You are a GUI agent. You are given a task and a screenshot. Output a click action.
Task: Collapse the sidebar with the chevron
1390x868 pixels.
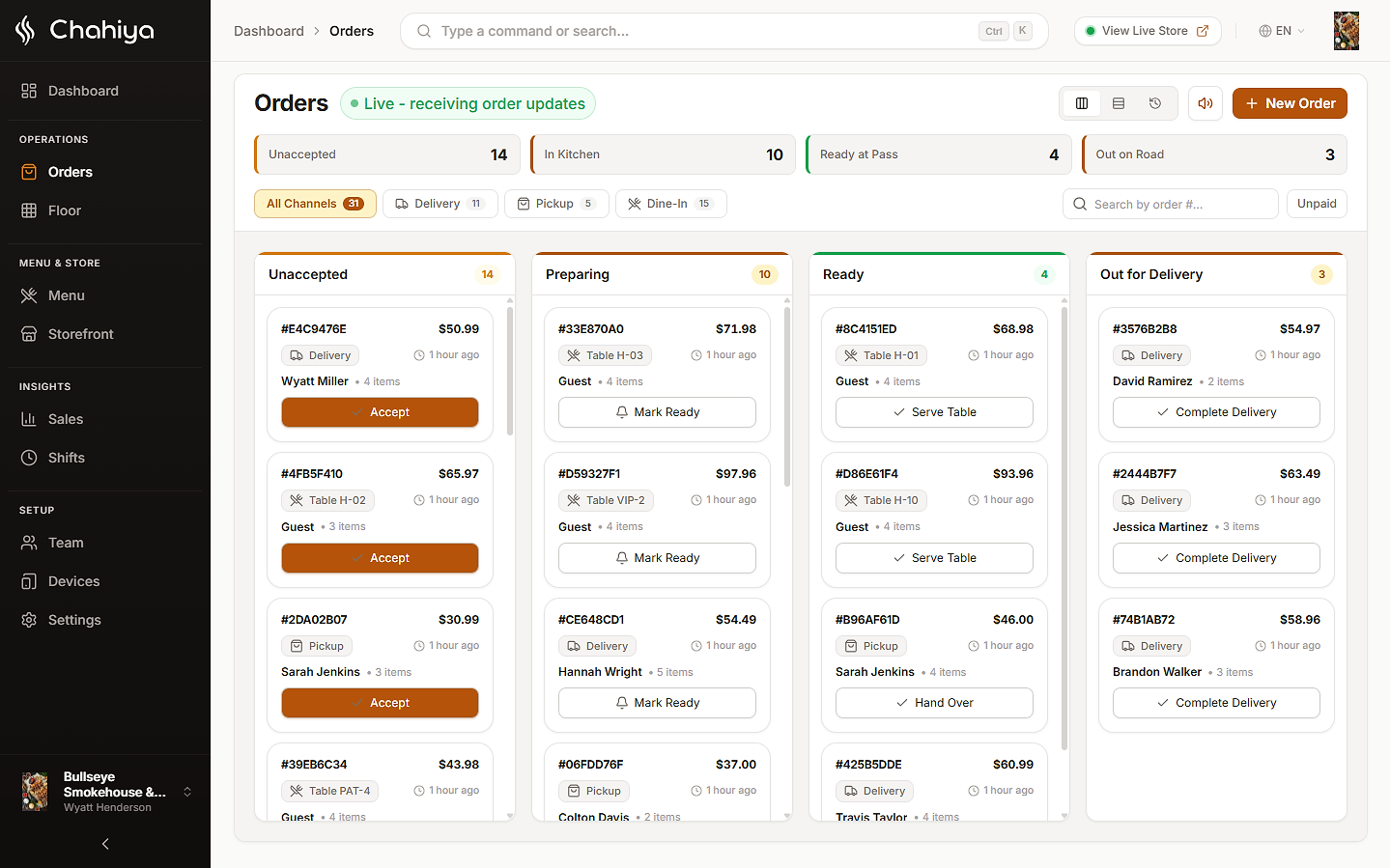coord(105,844)
